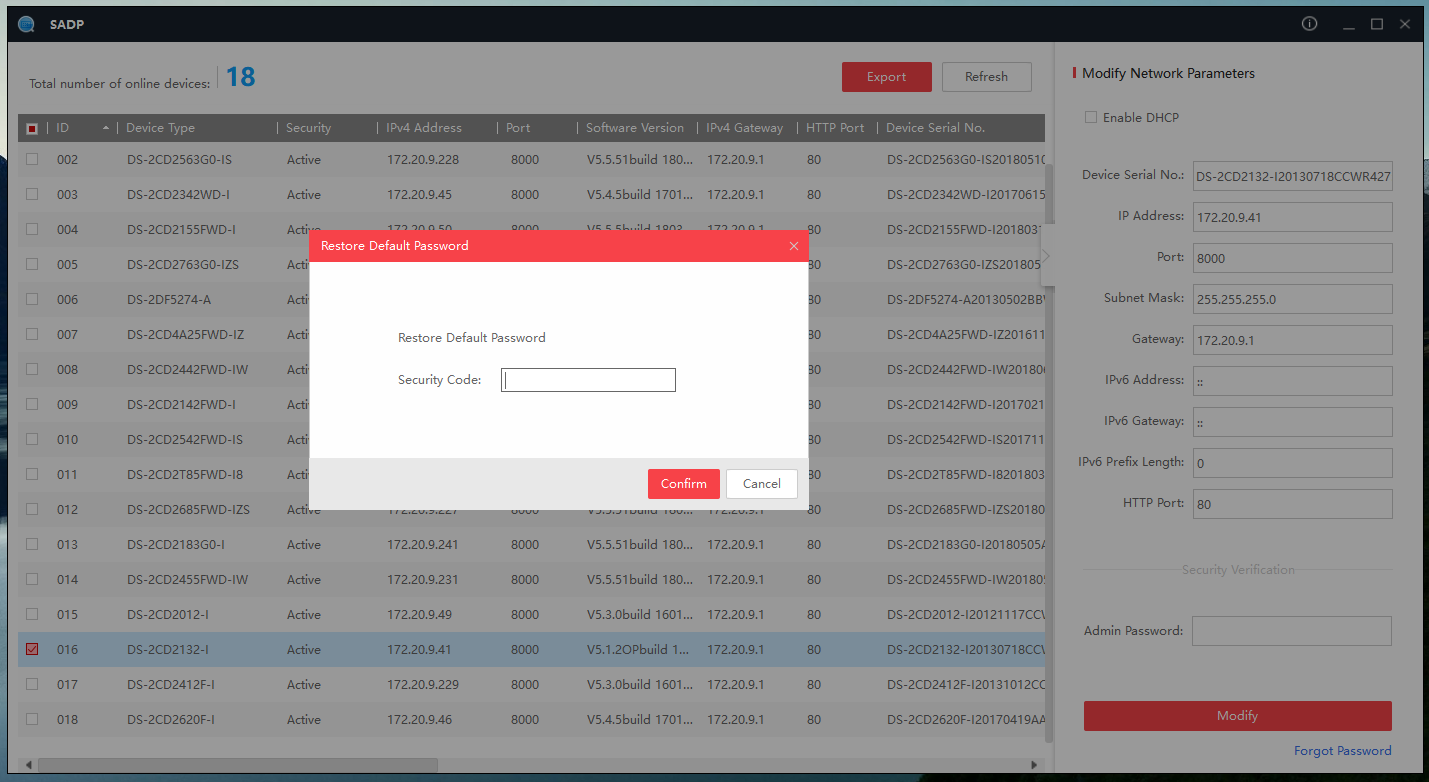Image resolution: width=1429 pixels, height=782 pixels.
Task: Click Cancel in the password dialog
Action: pos(762,484)
